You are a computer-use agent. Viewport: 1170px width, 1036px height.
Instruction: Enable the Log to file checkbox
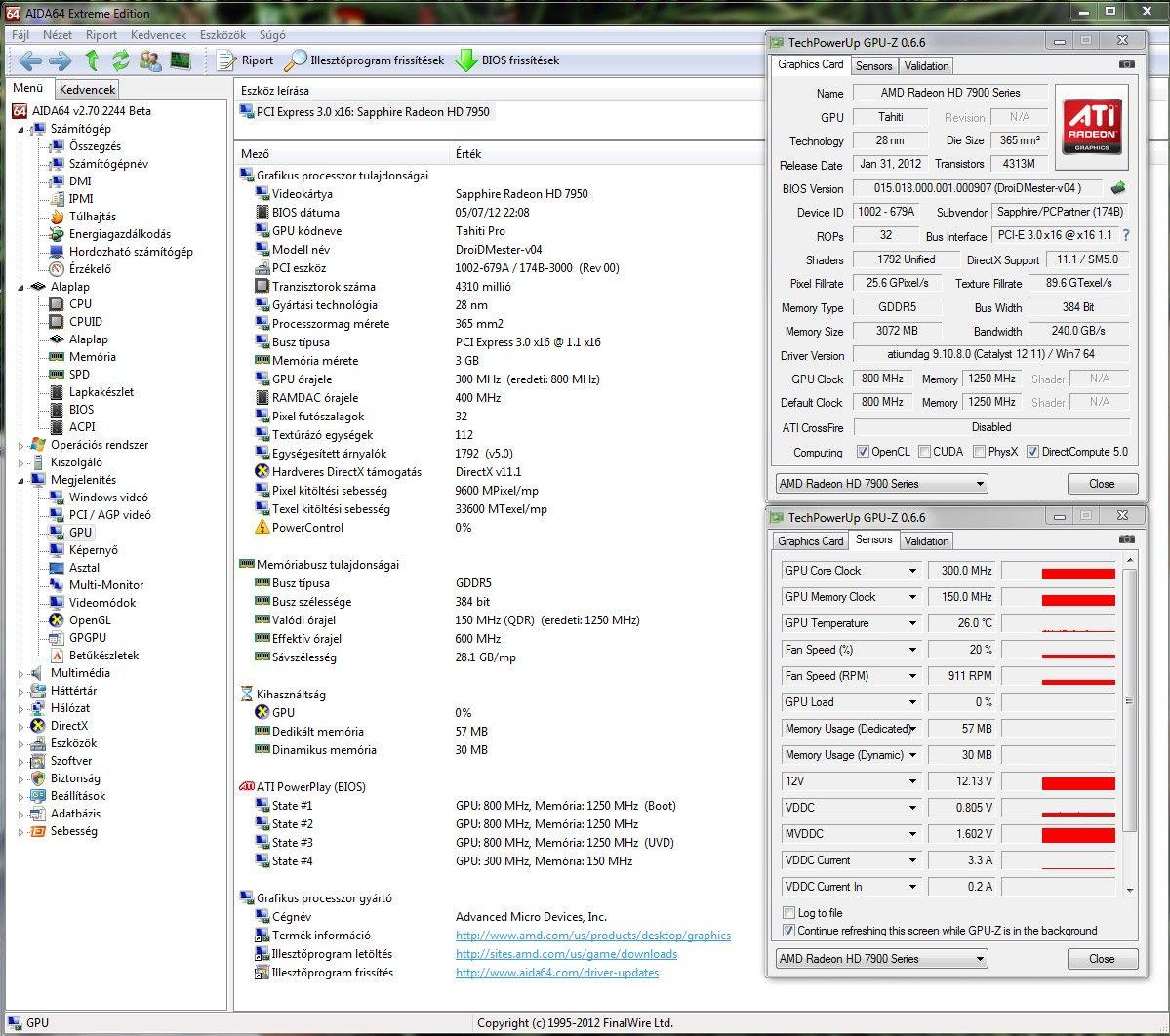coord(788,913)
